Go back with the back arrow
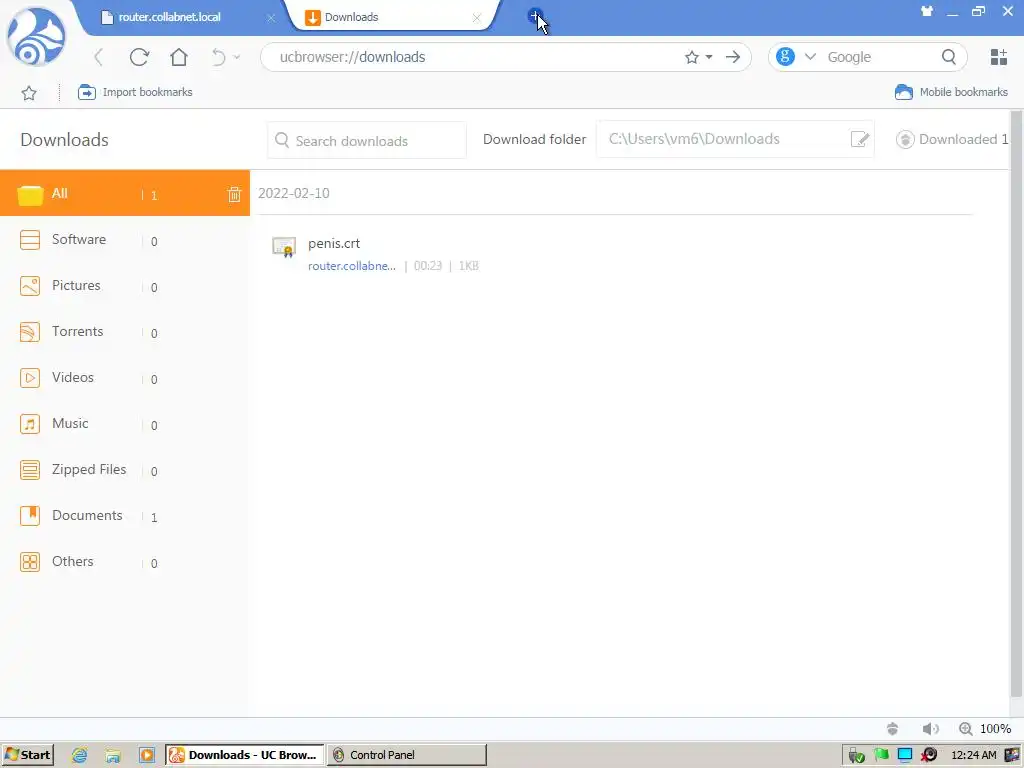This screenshot has height=768, width=1024. 99,57
